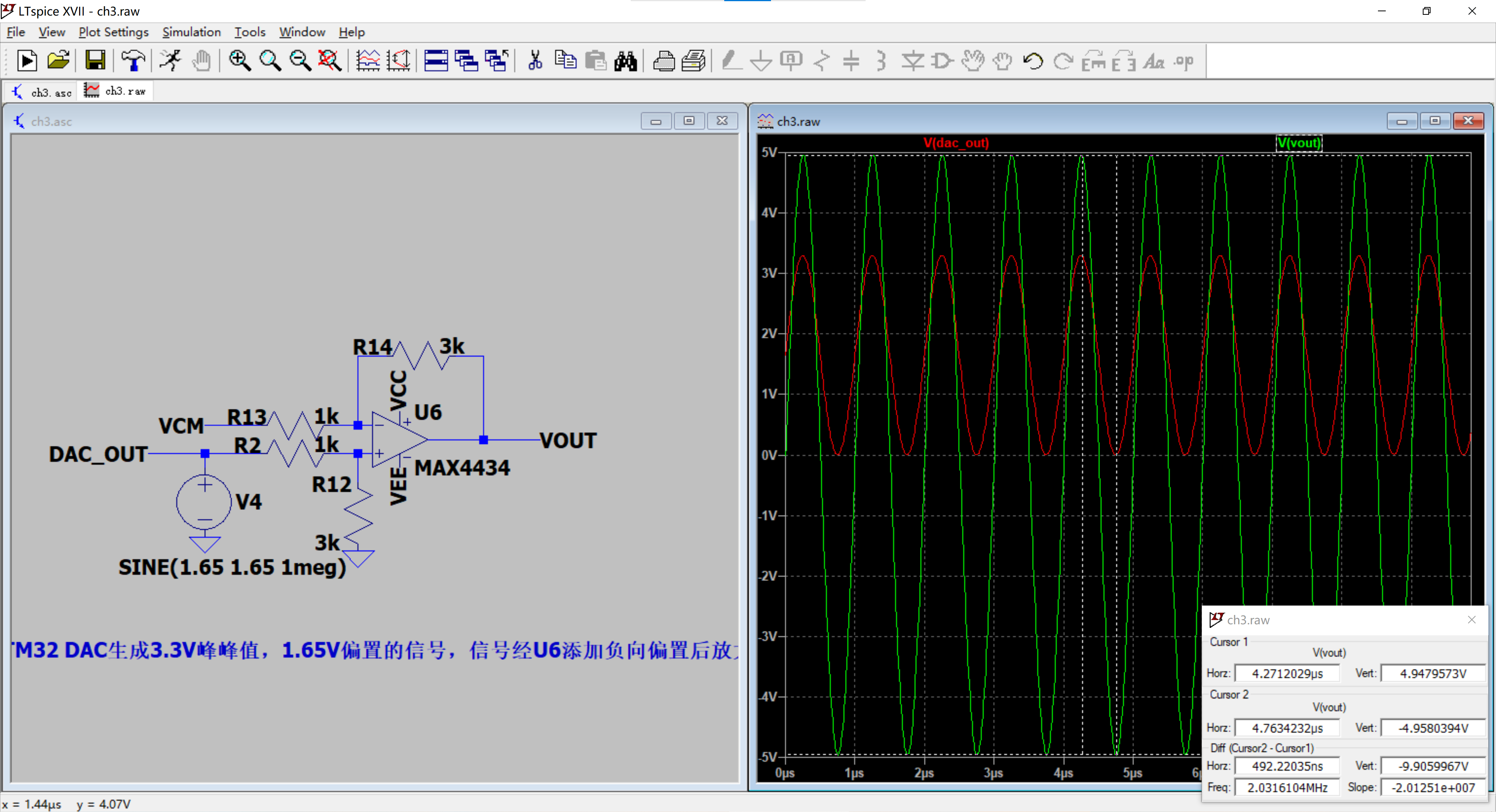Click the Pick Visible Traces icon

[x=368, y=61]
